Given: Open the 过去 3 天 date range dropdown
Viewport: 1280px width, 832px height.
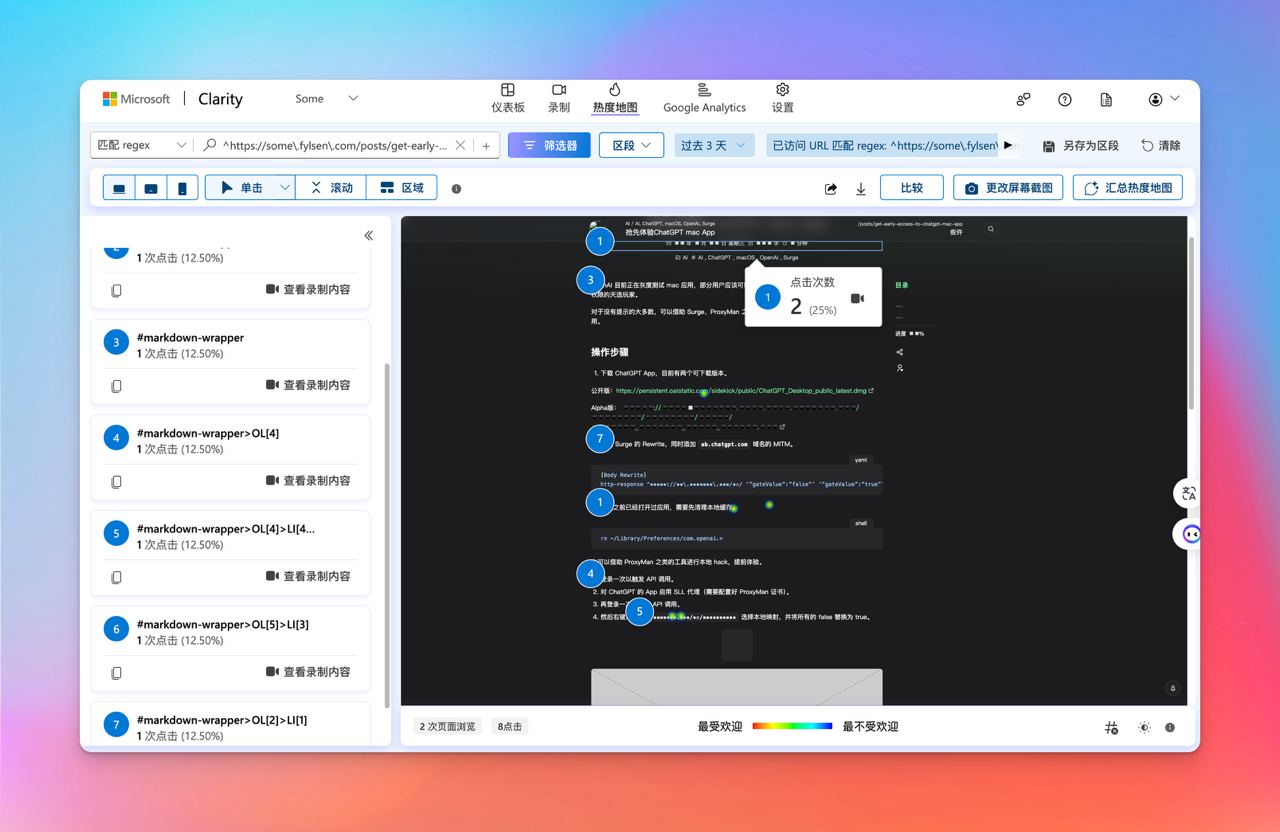Looking at the screenshot, I should pos(714,145).
